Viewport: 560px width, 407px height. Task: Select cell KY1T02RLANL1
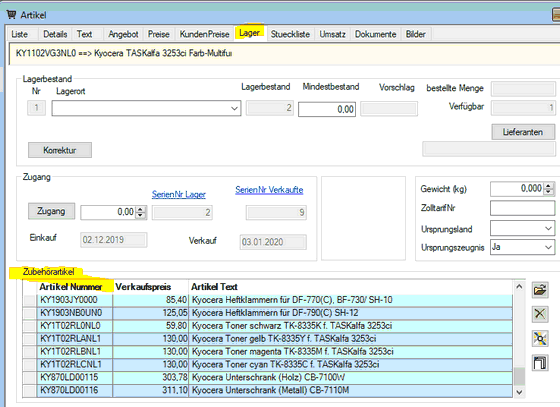pyautogui.click(x=74, y=338)
